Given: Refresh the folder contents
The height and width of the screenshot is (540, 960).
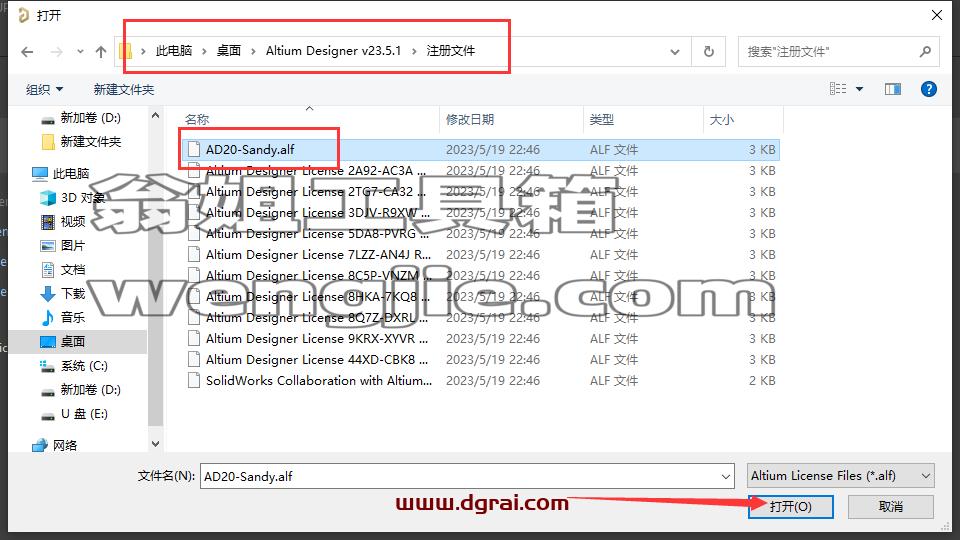Looking at the screenshot, I should (x=708, y=52).
